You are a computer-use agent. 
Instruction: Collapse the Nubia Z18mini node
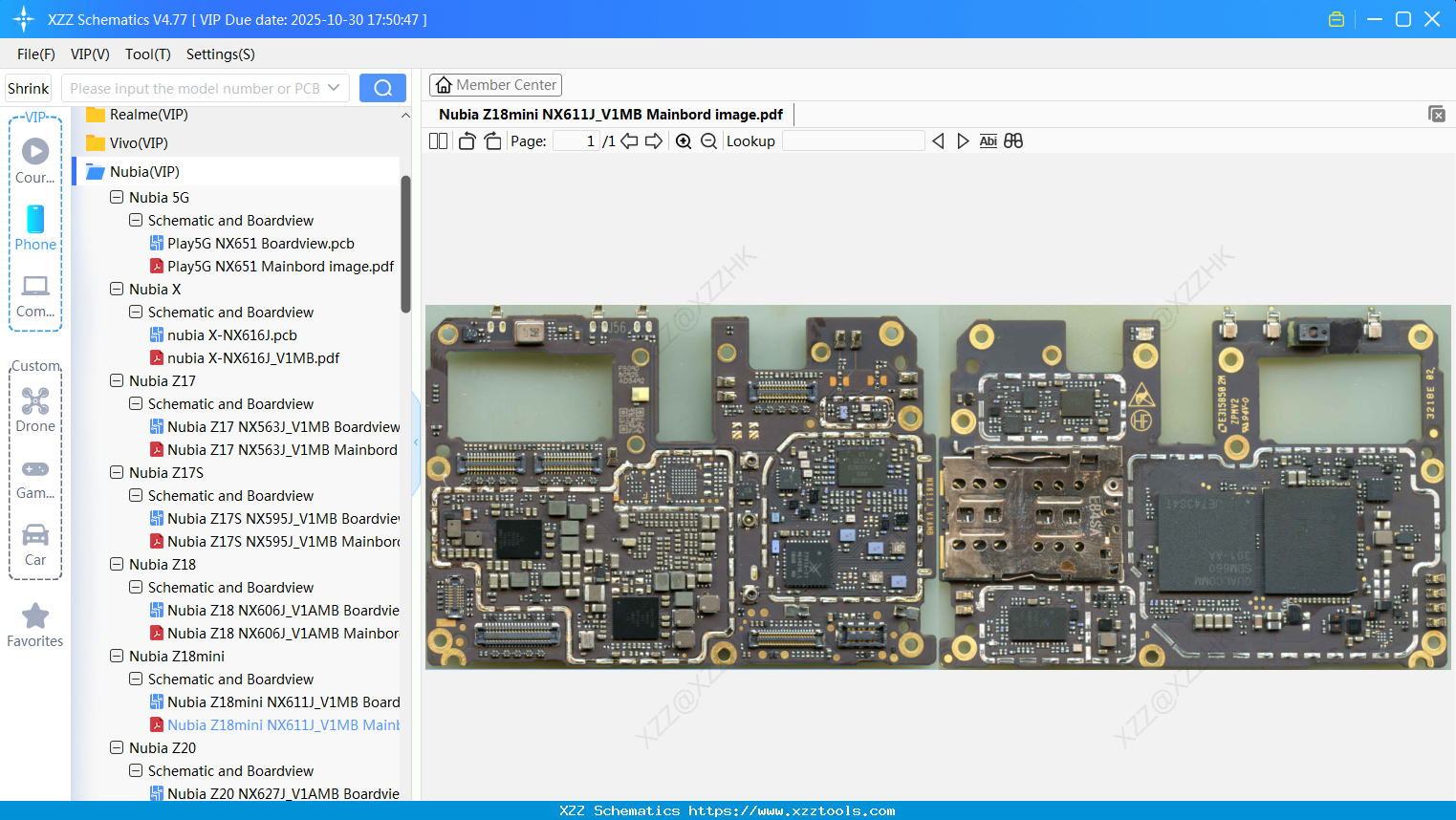(117, 656)
